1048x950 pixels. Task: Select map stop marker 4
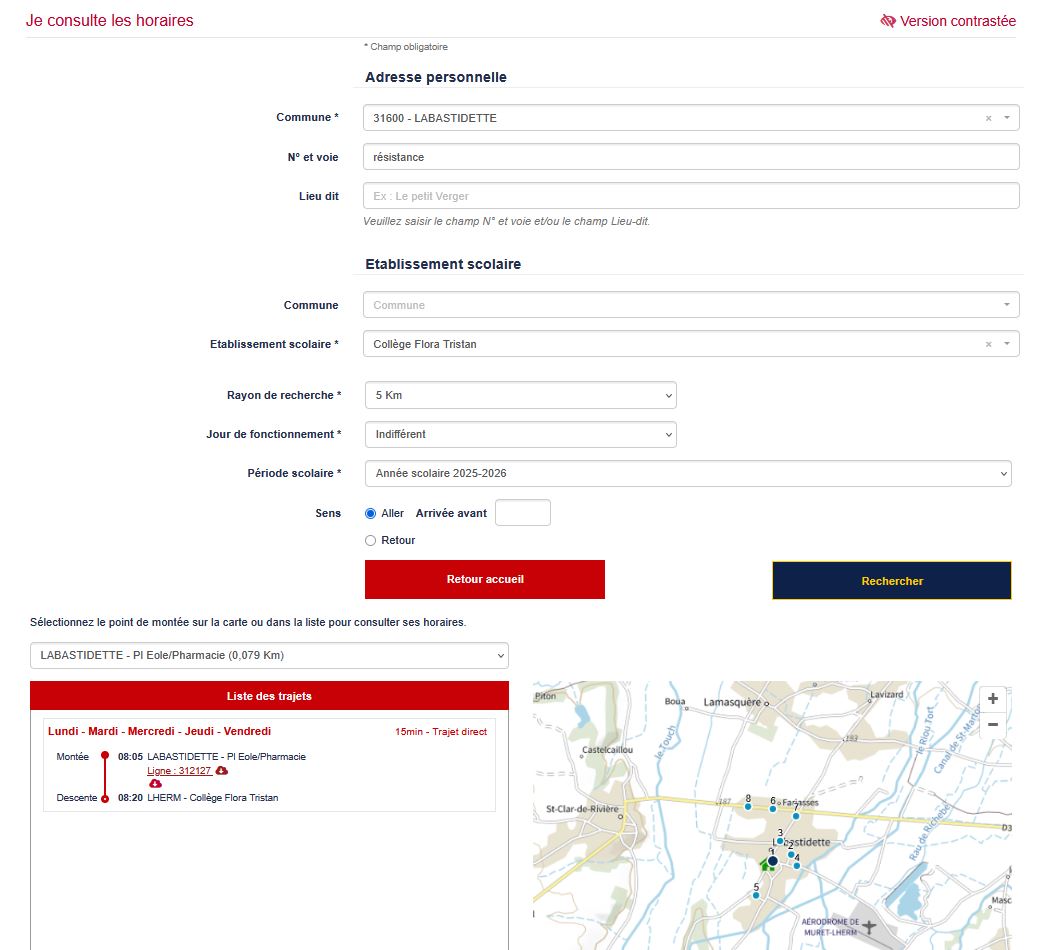797,866
